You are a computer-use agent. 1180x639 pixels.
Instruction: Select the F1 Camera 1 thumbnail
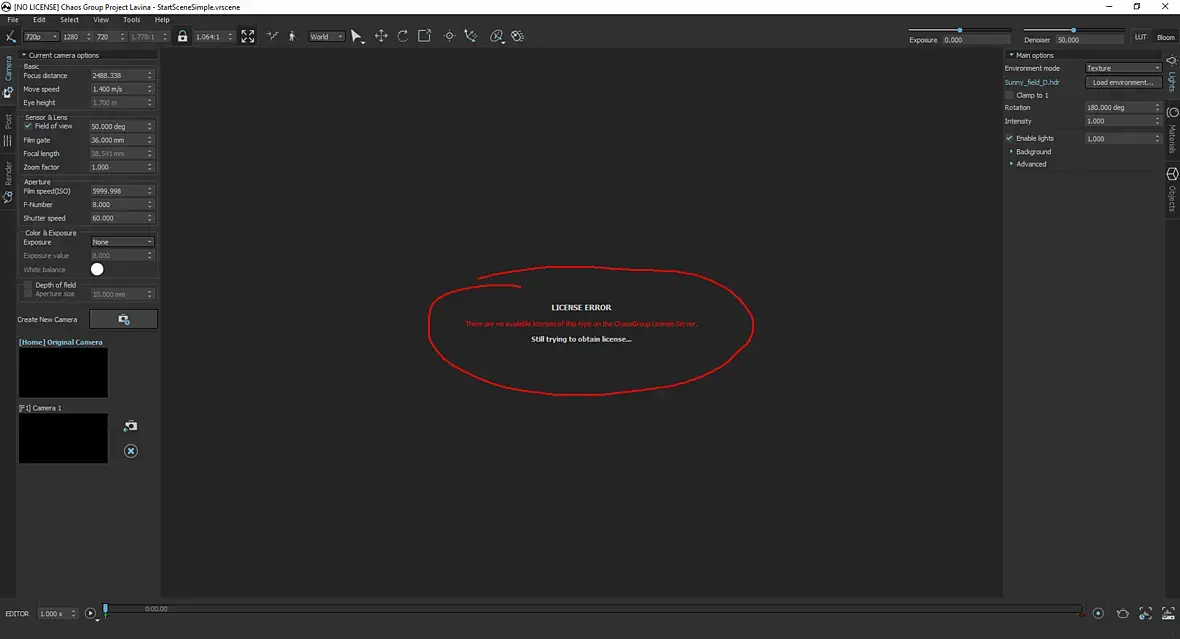point(63,438)
